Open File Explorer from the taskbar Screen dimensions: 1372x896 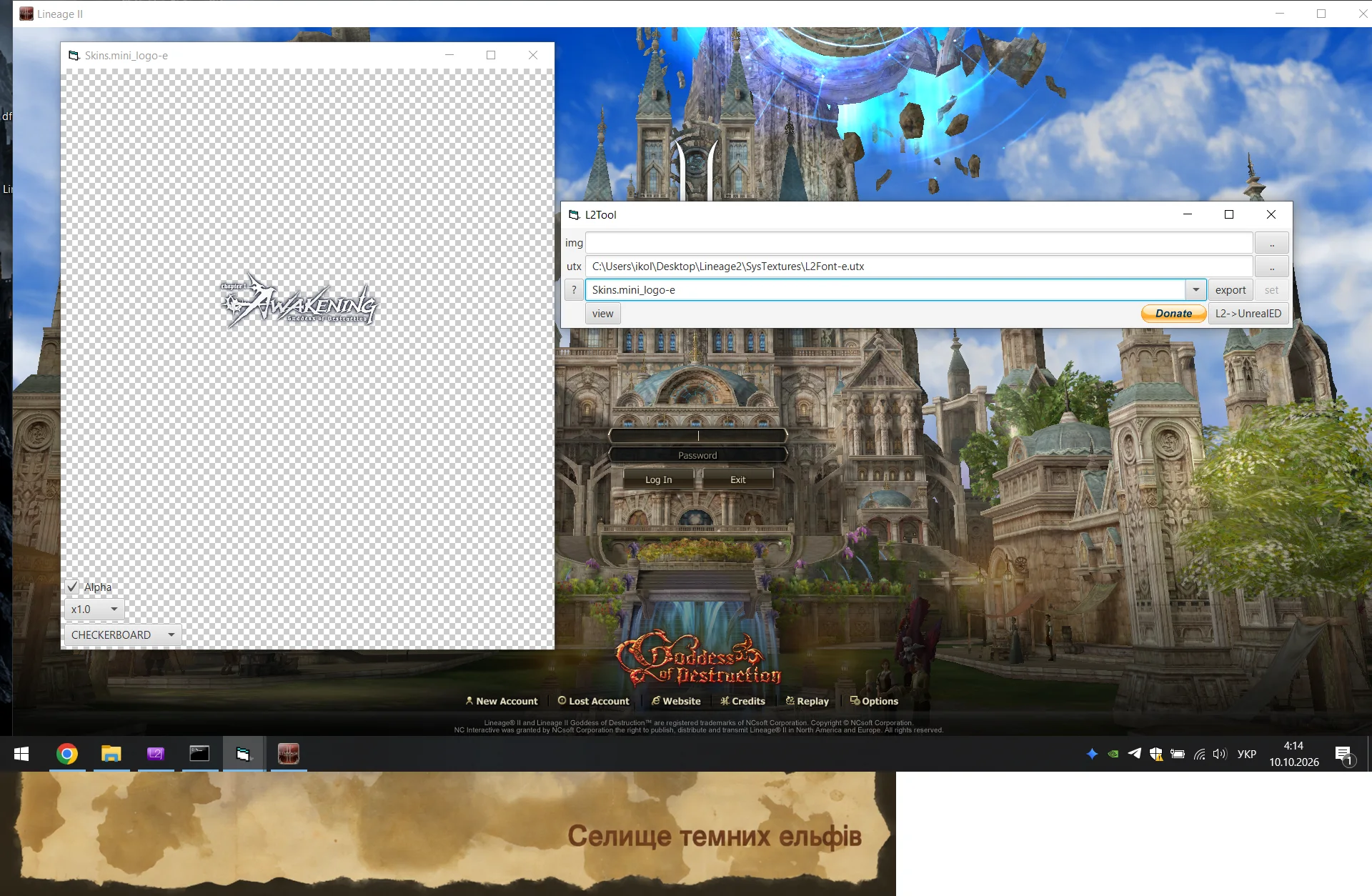111,754
